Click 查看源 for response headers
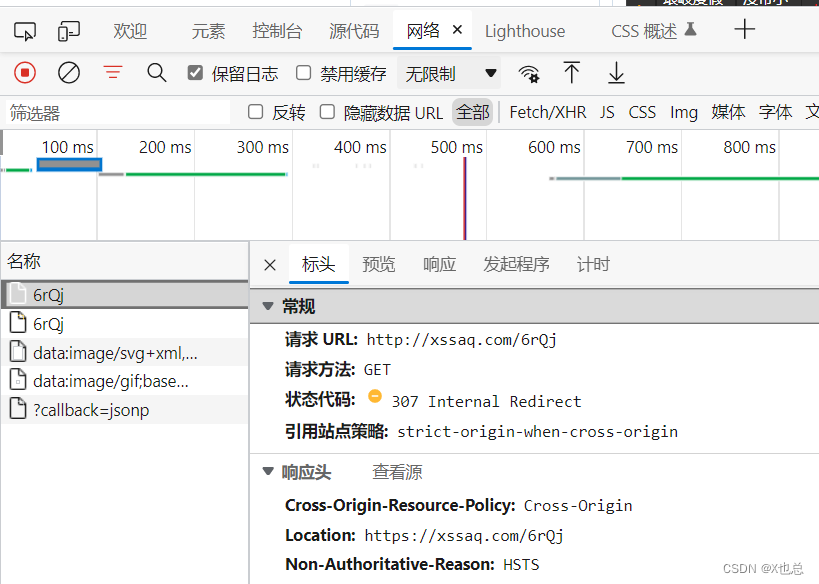This screenshot has width=819, height=584. click(x=397, y=472)
